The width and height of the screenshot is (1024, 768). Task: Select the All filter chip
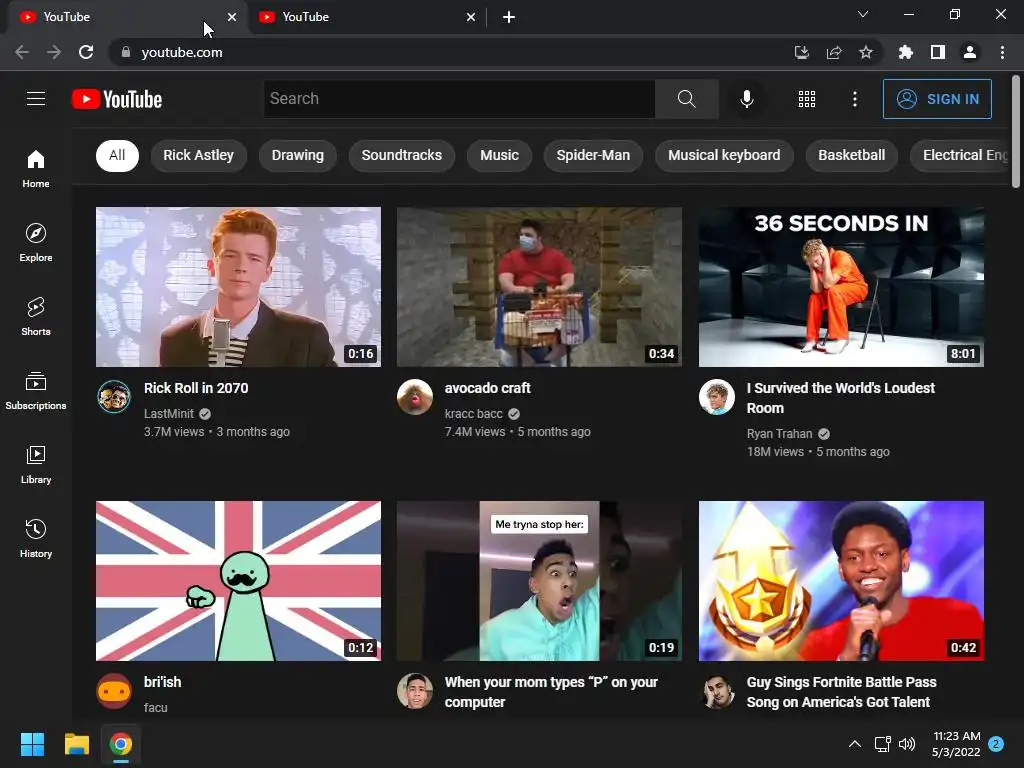coord(117,155)
